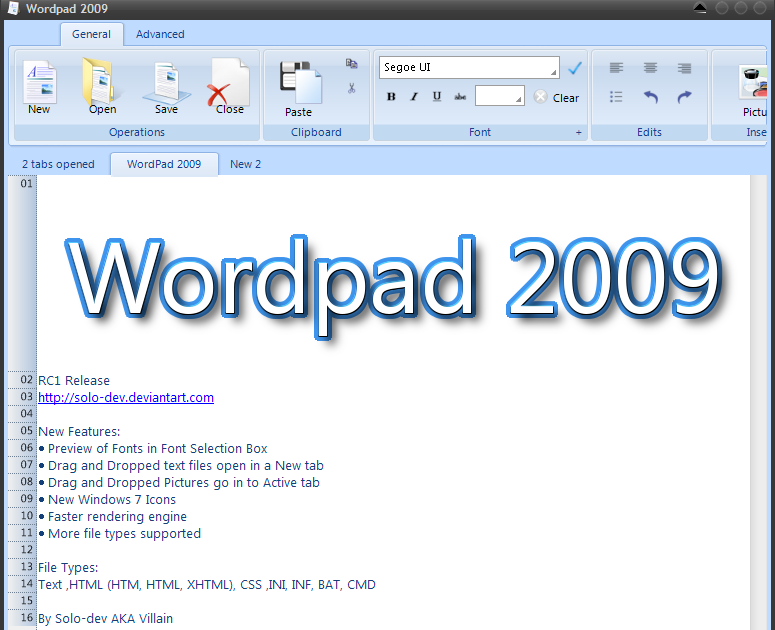The height and width of the screenshot is (630, 775).
Task: Switch to the Advanced ribbon tab
Action: click(160, 34)
